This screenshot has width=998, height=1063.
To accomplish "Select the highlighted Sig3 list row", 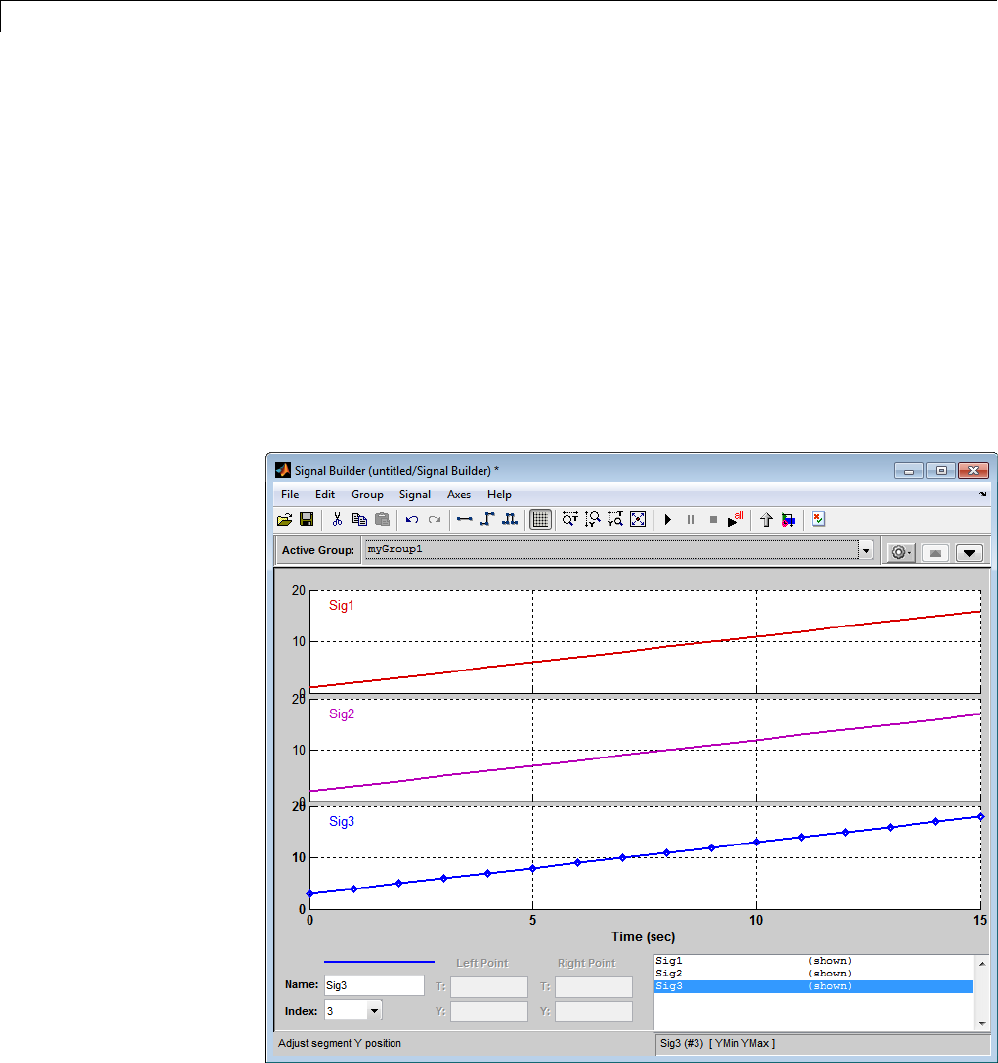I will 814,986.
